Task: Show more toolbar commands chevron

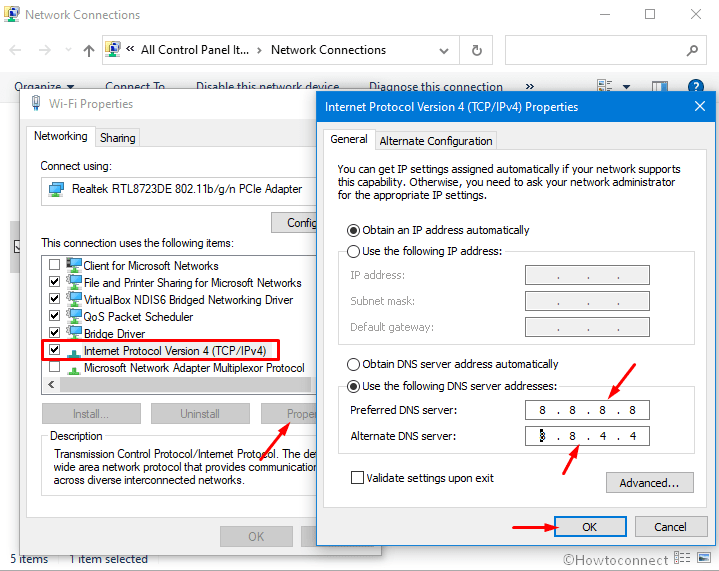Action: (530, 86)
